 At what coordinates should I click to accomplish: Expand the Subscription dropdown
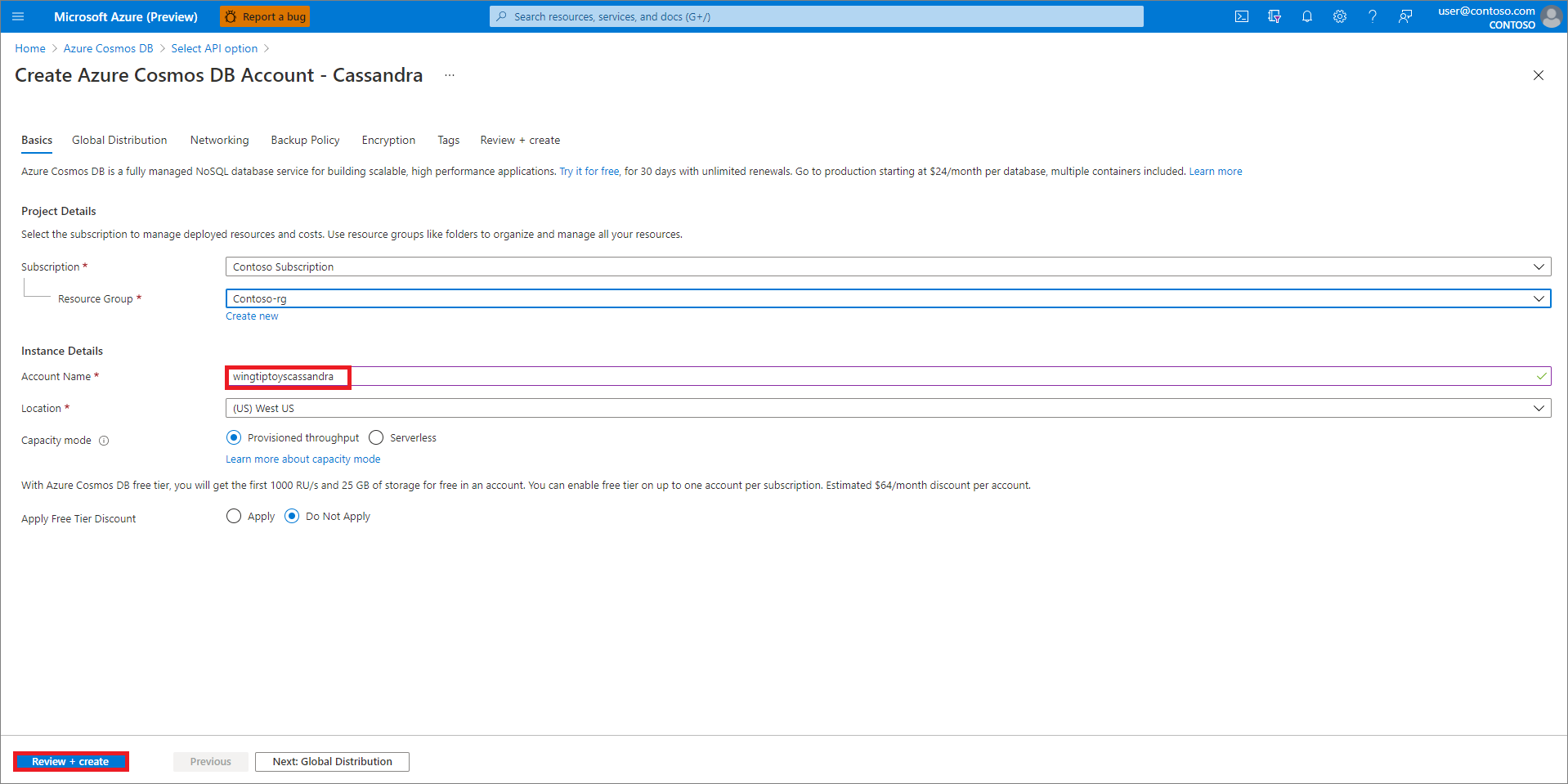click(x=1540, y=266)
